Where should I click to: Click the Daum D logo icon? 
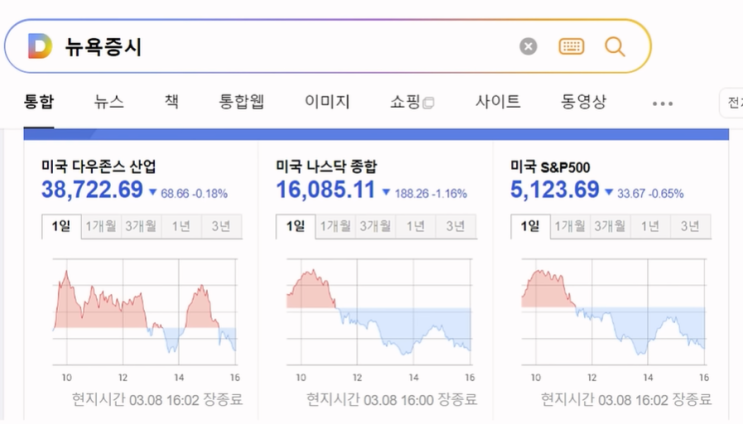[40, 46]
